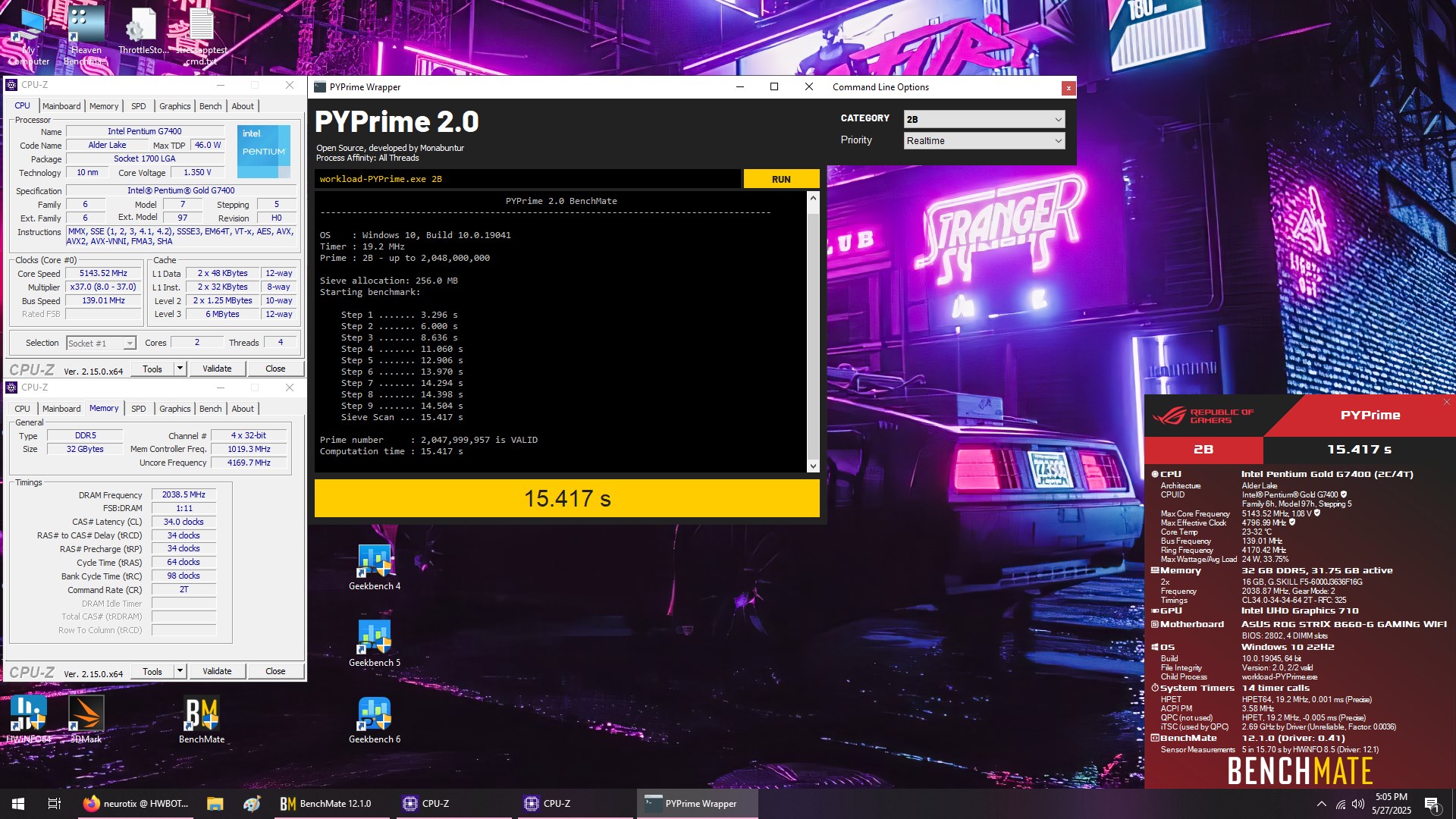
Task: Click the taskbar clock showing 5:05 PM
Action: (x=1391, y=804)
